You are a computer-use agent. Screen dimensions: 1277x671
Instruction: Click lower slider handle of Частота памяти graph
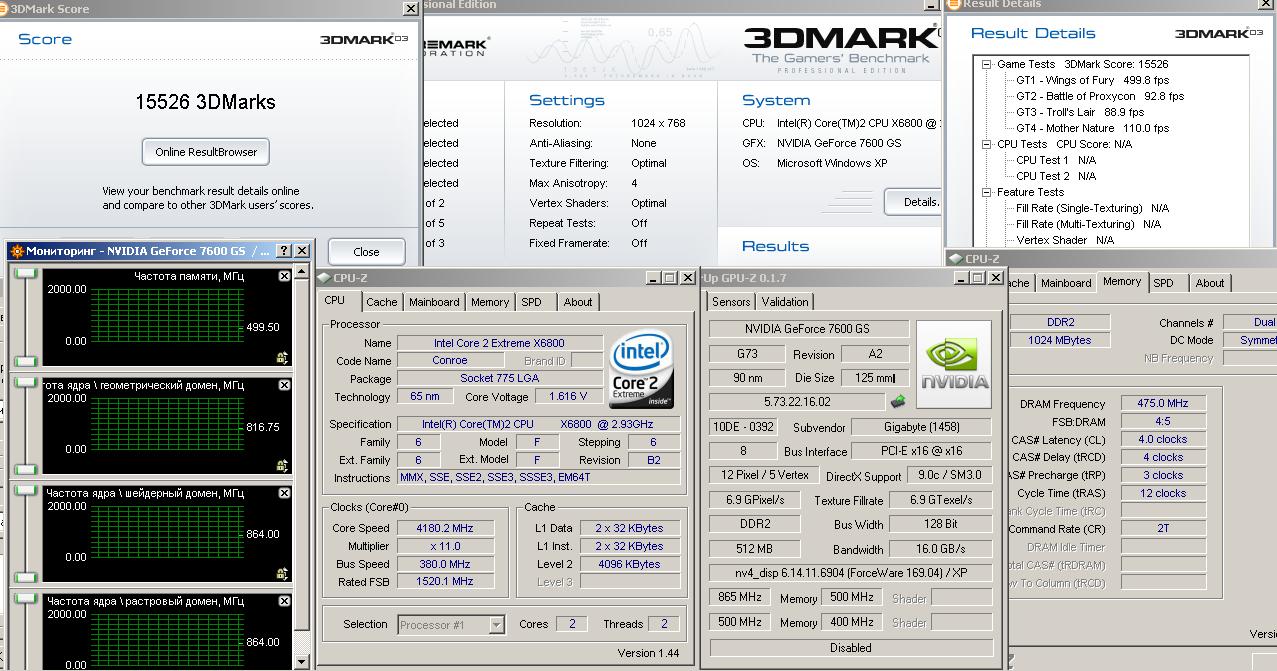point(25,361)
